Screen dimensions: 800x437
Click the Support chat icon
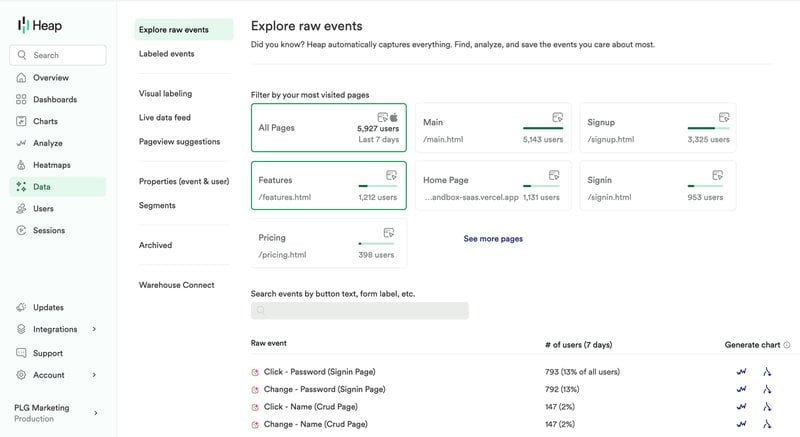(x=21, y=353)
